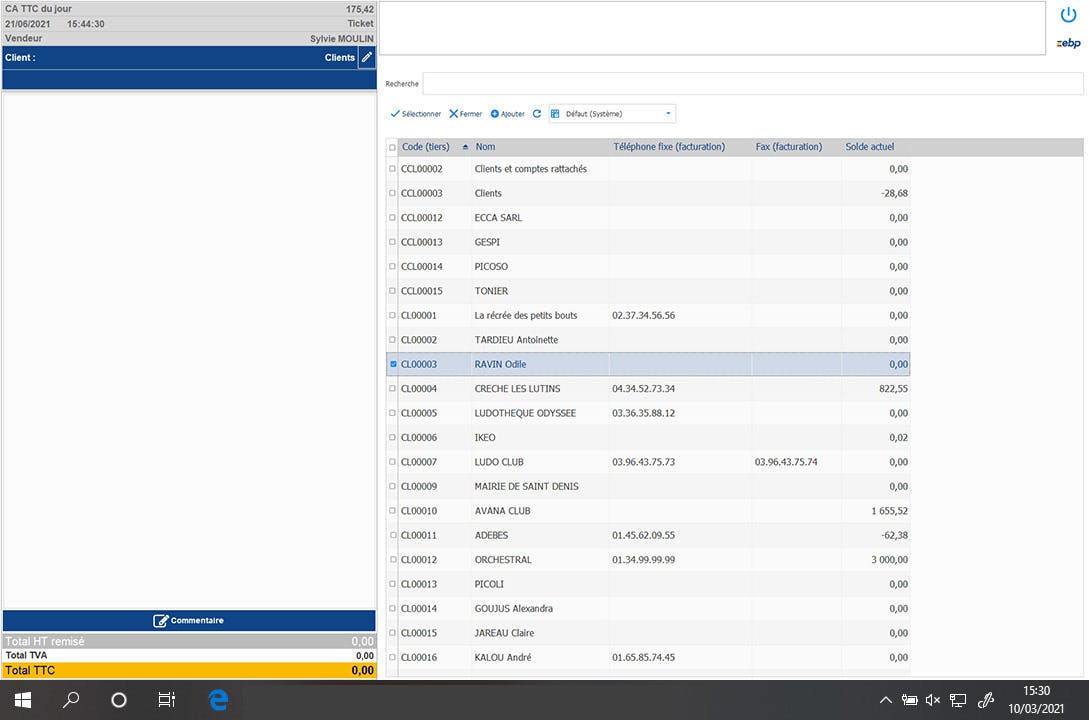Viewport: 1089px width, 720px height.
Task: Uncheck the checkbox for RAVIN Odile row
Action: click(392, 364)
